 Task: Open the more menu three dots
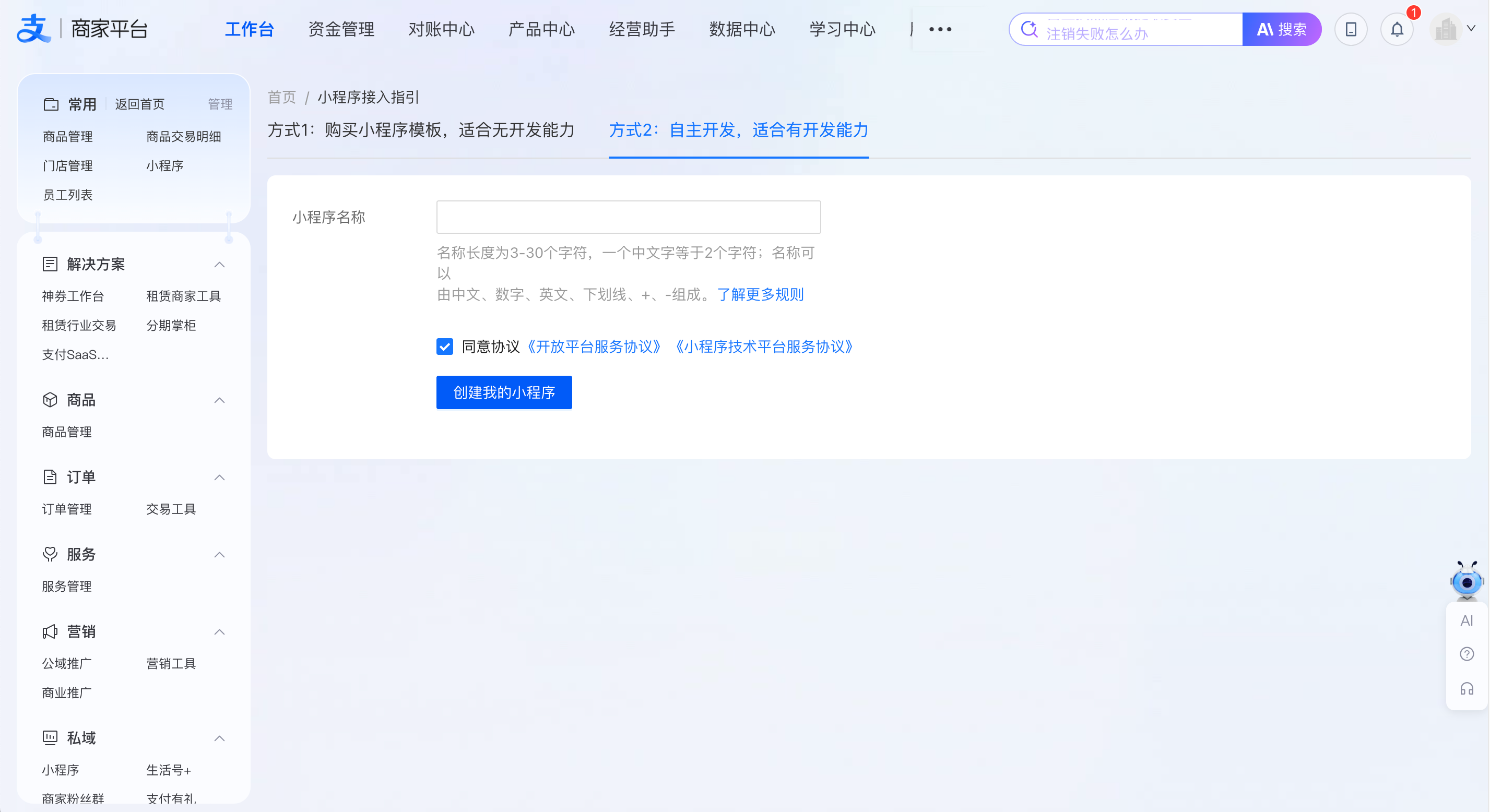(x=940, y=29)
